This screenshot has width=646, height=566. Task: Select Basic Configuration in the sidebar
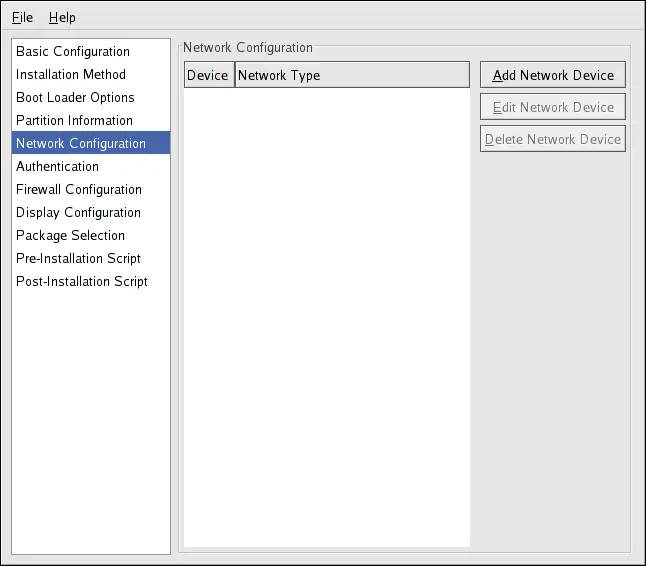73,51
